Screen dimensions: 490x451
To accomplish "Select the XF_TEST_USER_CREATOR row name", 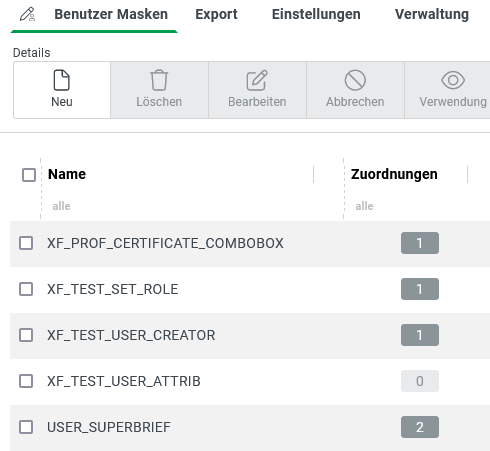I will (x=131, y=335).
